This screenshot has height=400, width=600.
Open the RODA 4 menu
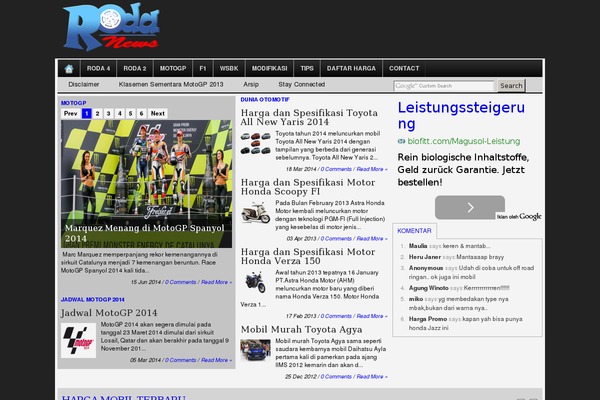[x=98, y=69]
